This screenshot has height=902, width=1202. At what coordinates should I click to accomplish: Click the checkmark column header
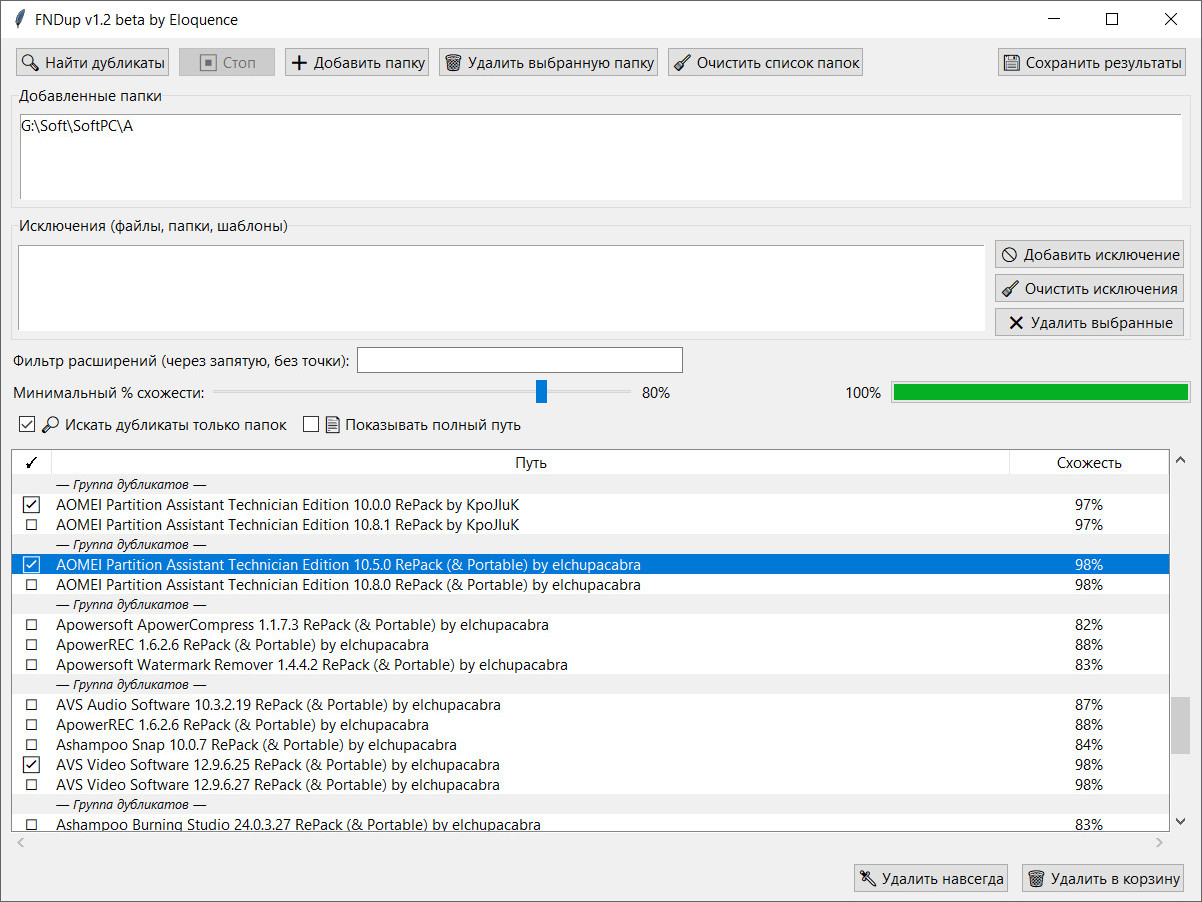click(31, 463)
